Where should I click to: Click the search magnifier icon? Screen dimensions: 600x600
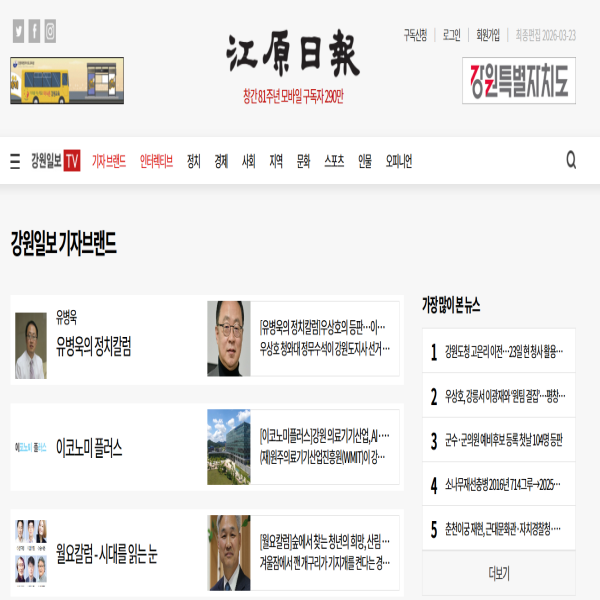click(571, 160)
